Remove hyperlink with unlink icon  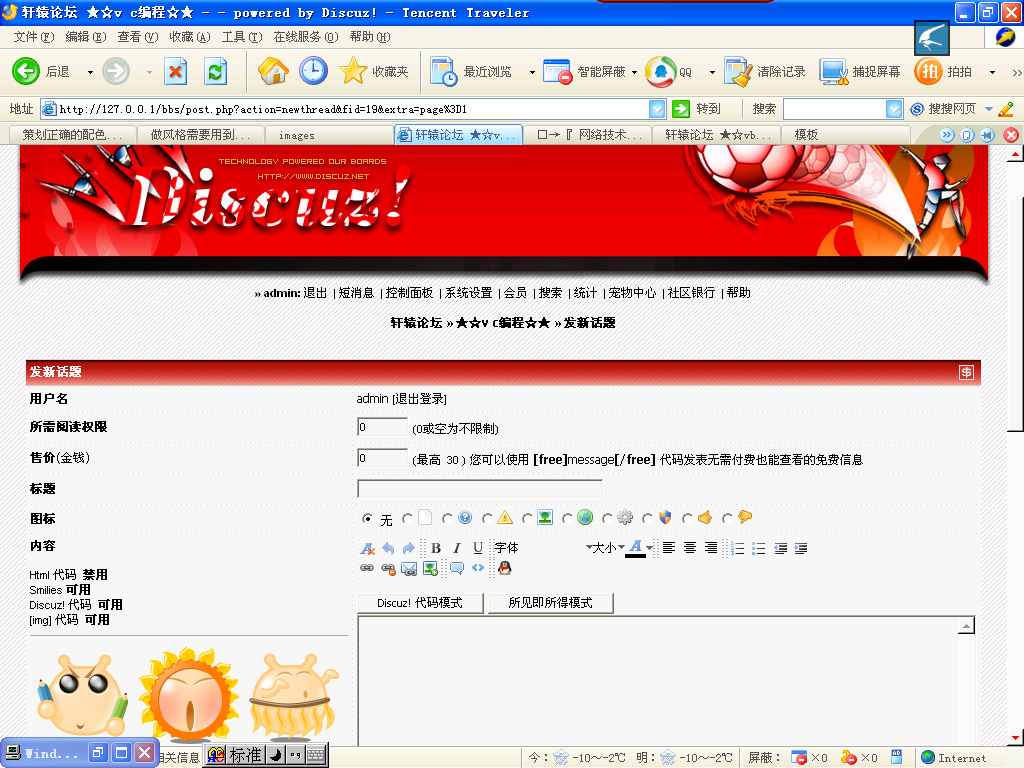coord(388,569)
